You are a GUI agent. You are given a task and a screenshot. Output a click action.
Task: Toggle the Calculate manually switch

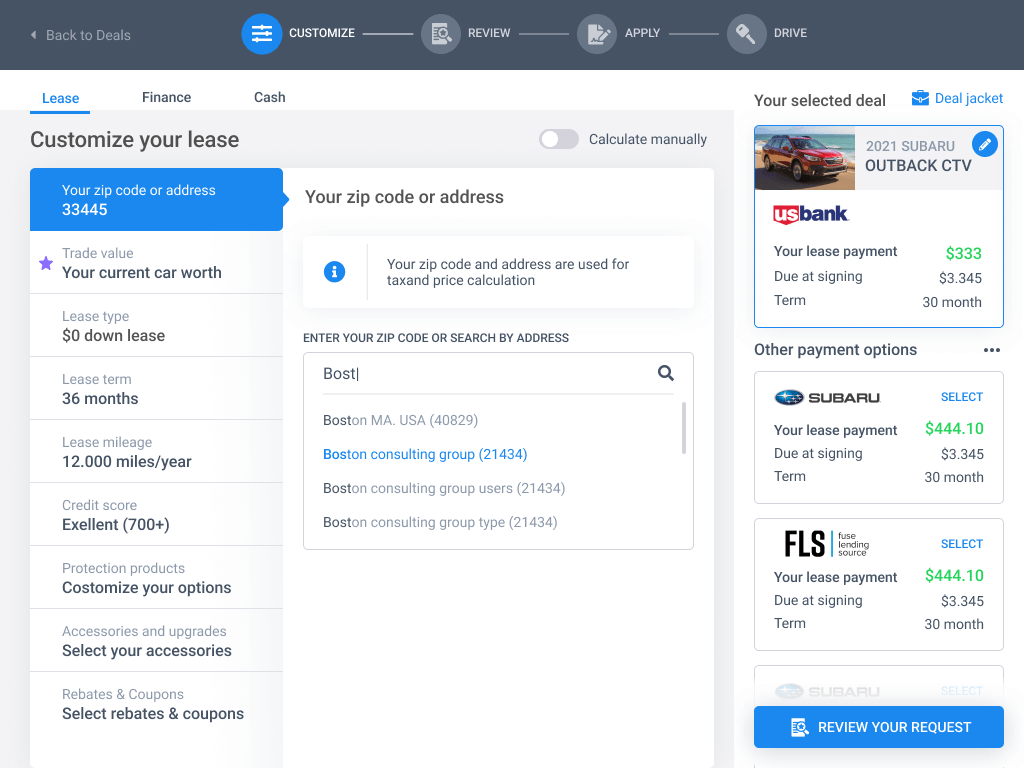point(559,139)
